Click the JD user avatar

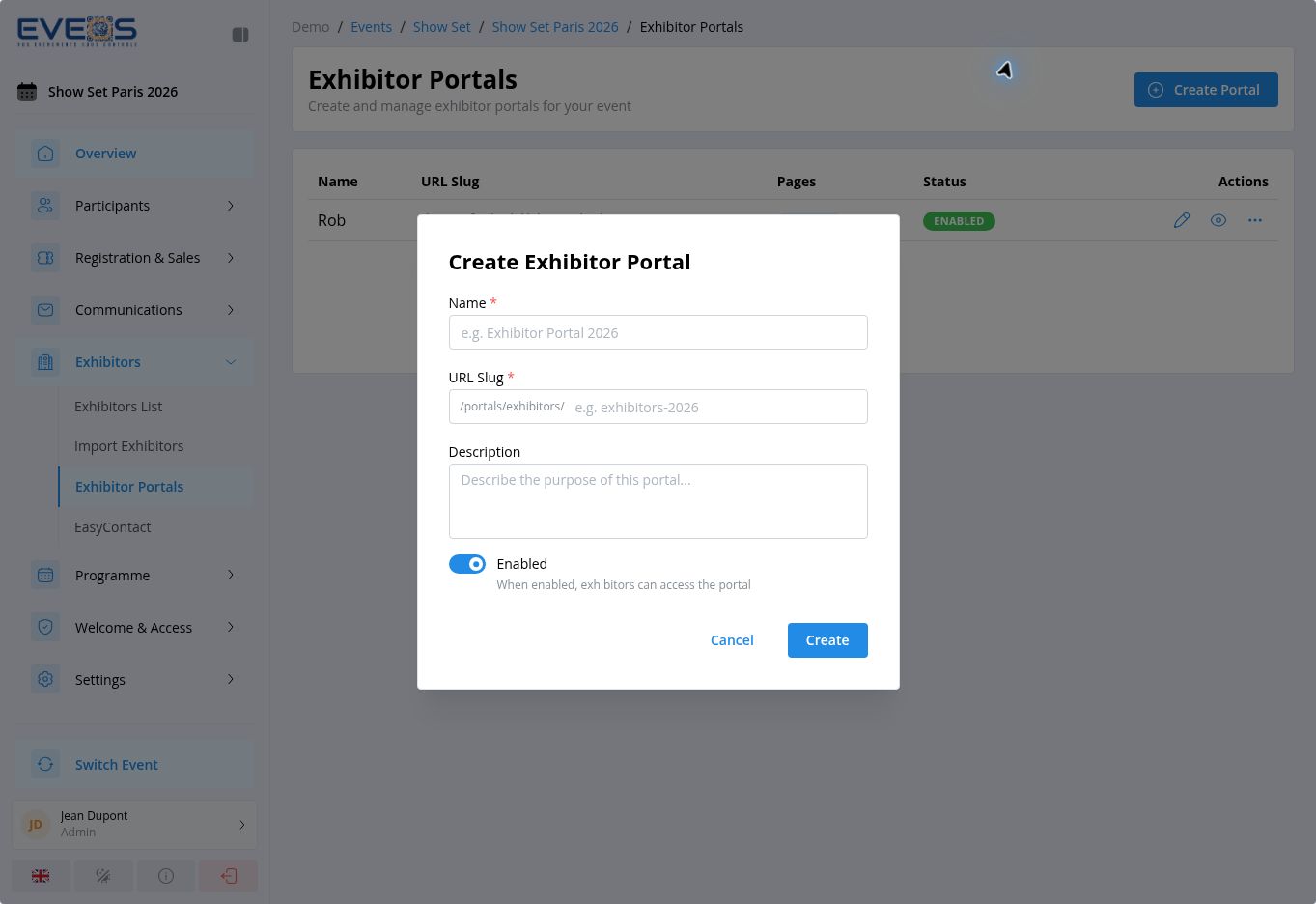(x=36, y=824)
